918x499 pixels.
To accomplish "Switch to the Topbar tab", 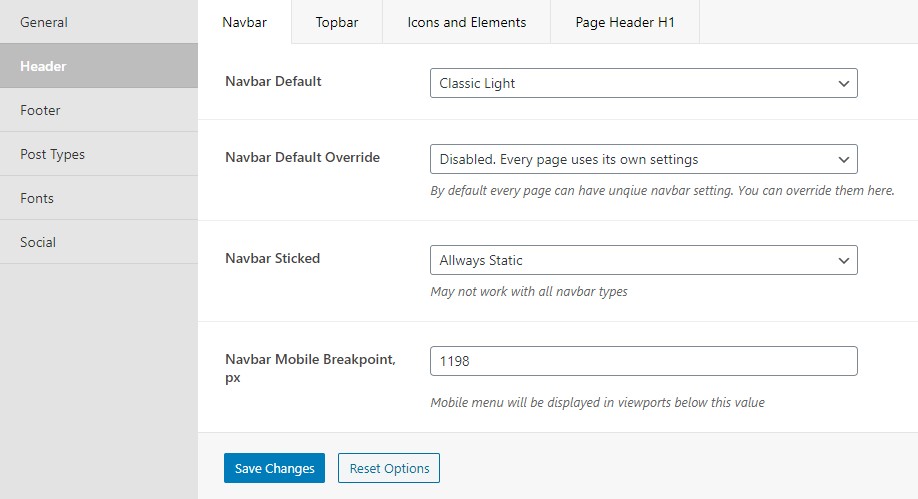I will 337,22.
